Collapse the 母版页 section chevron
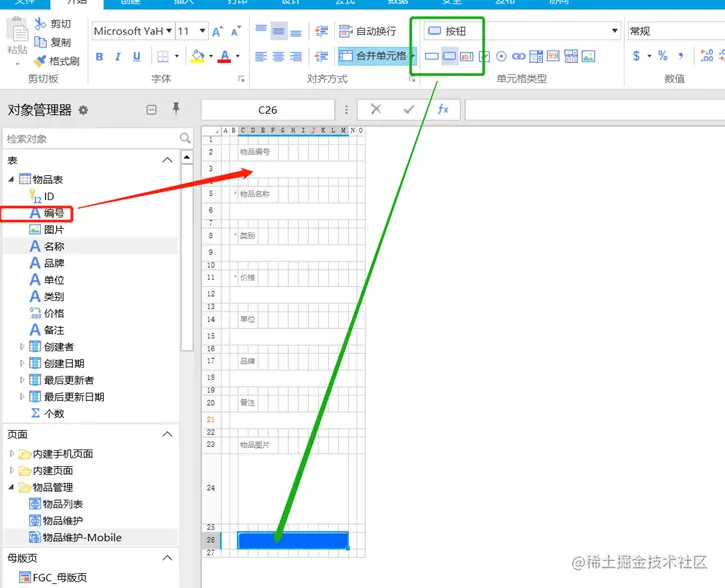 [x=167, y=558]
